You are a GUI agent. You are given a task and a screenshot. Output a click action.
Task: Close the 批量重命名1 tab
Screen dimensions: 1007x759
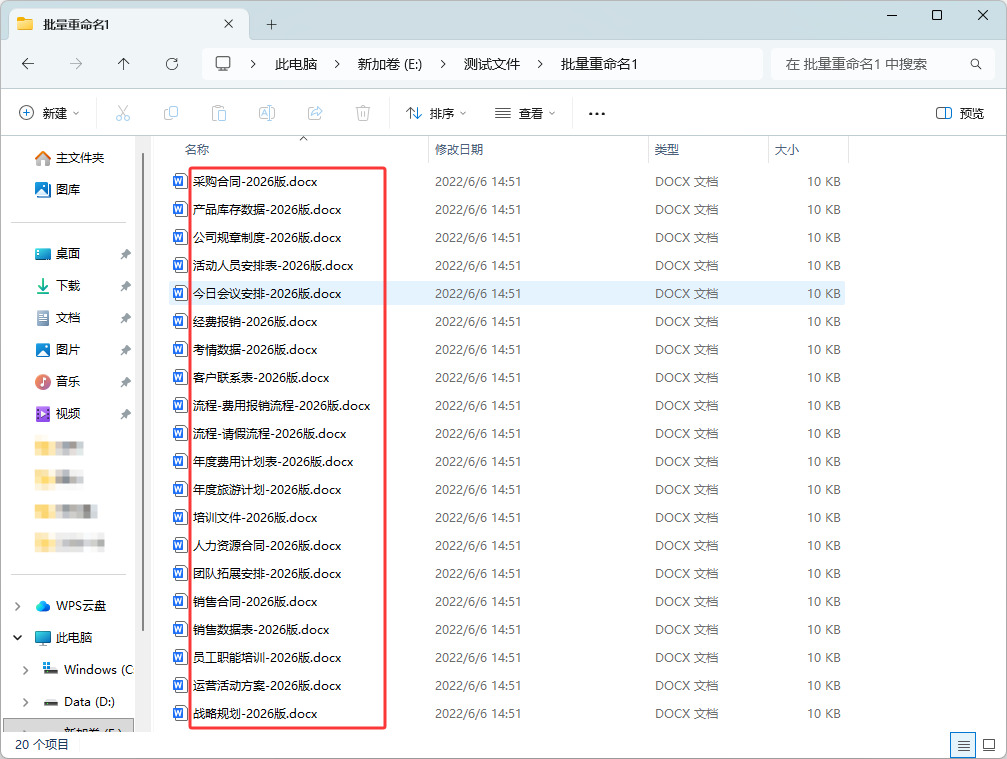229,24
